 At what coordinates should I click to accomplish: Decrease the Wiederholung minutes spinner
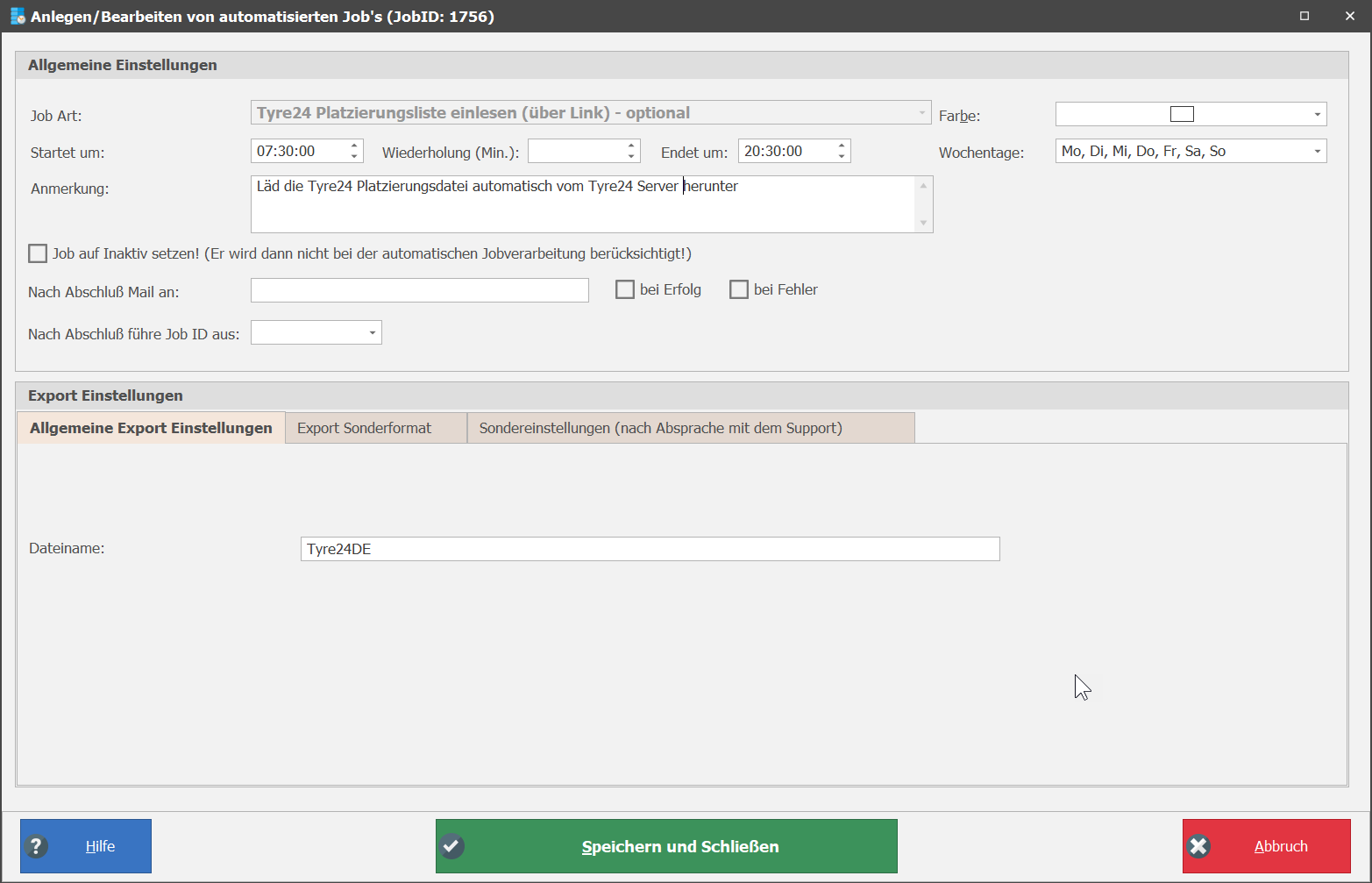click(631, 156)
